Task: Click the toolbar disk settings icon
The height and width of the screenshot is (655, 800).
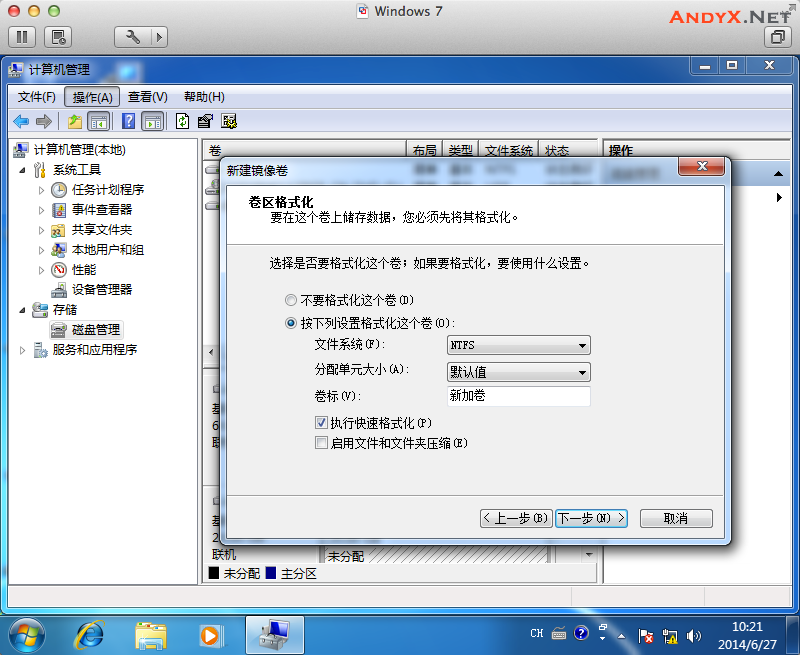Action: [229, 121]
